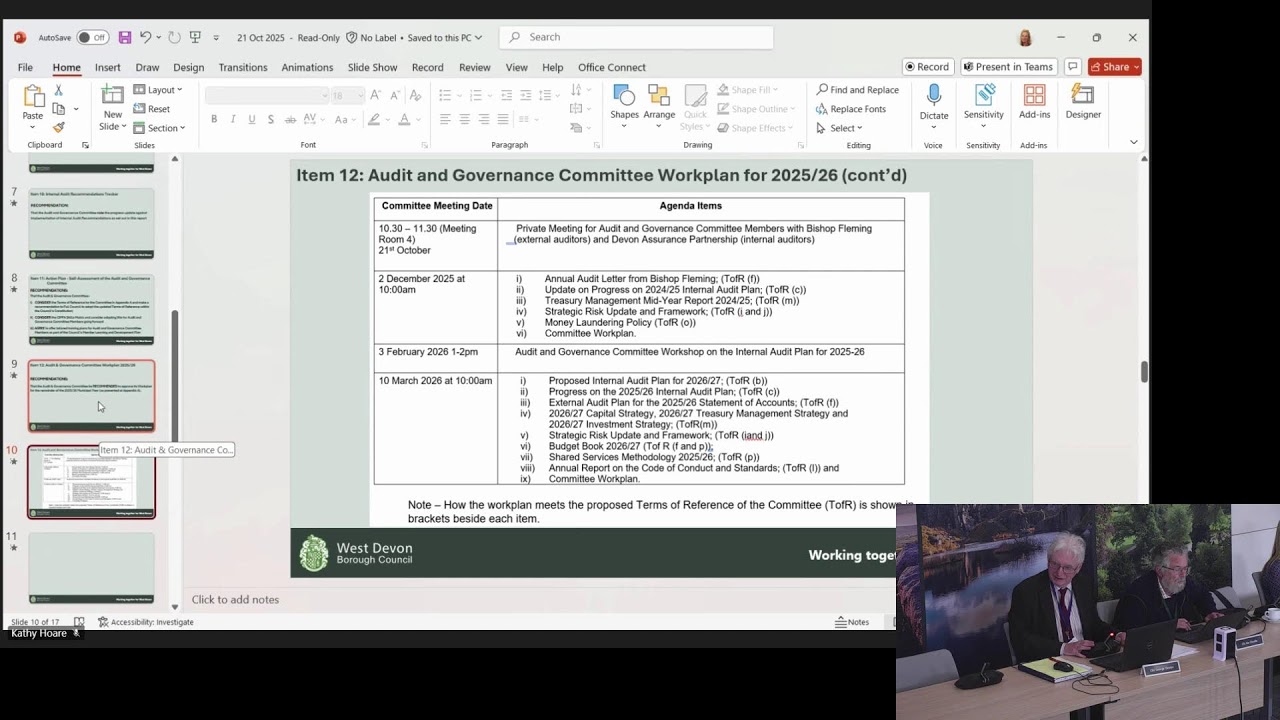The image size is (1280, 720).
Task: Click the Align Left icon
Action: tap(445, 119)
